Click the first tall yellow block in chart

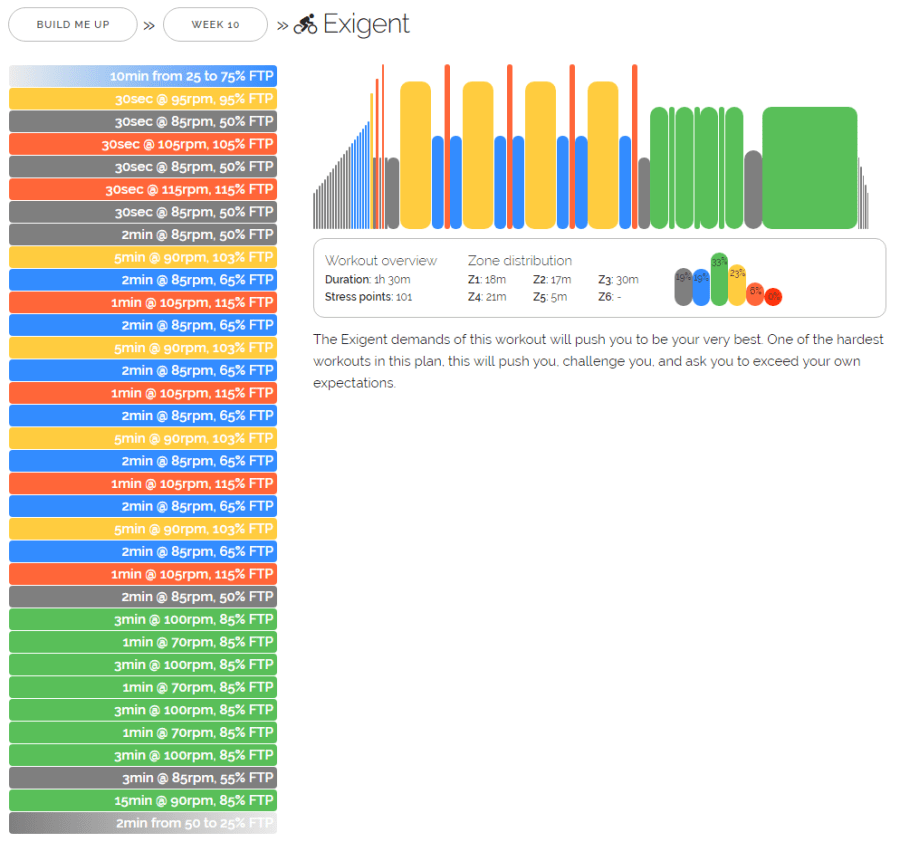coord(415,155)
